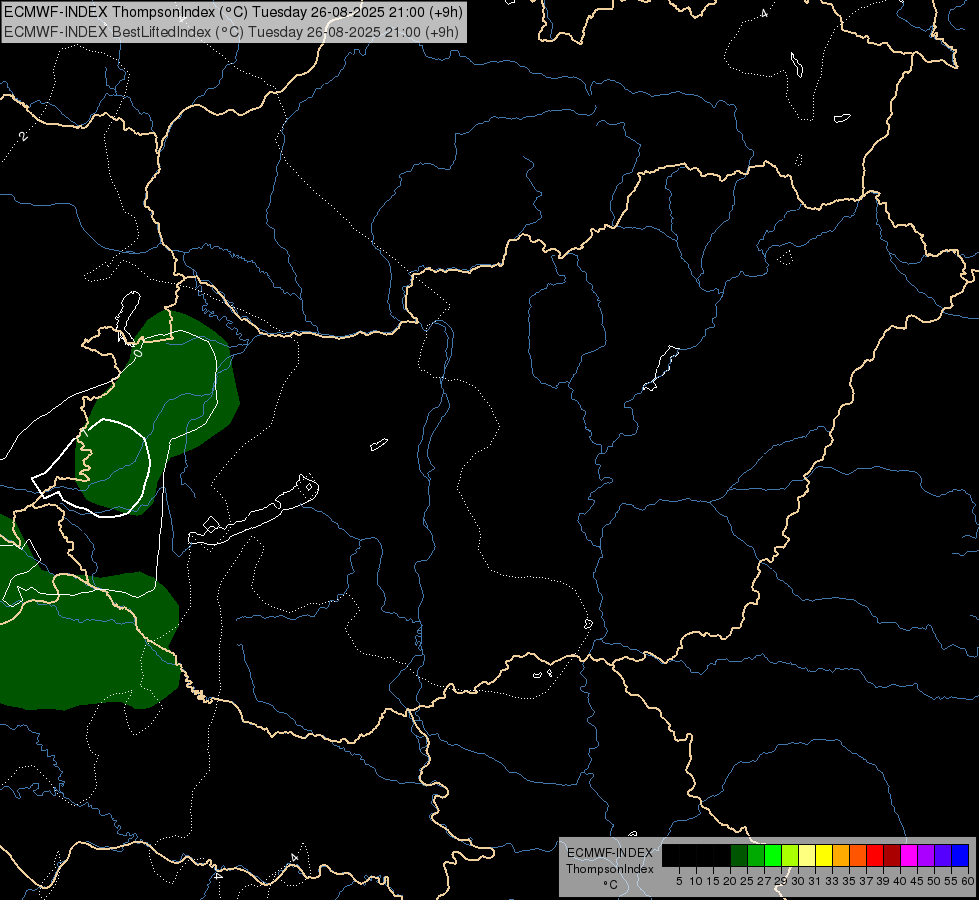Screen dimensions: 979x900
Task: Click the '°C' unit label in legend
Action: tap(611, 885)
